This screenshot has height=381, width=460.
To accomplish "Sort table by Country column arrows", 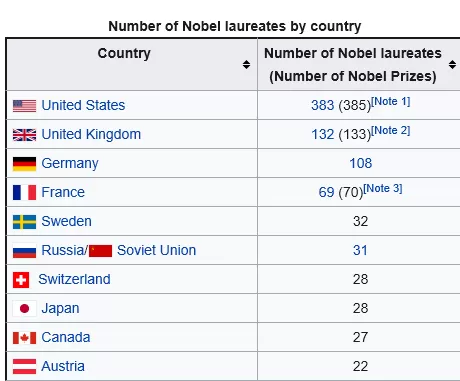I will click(x=246, y=64).
